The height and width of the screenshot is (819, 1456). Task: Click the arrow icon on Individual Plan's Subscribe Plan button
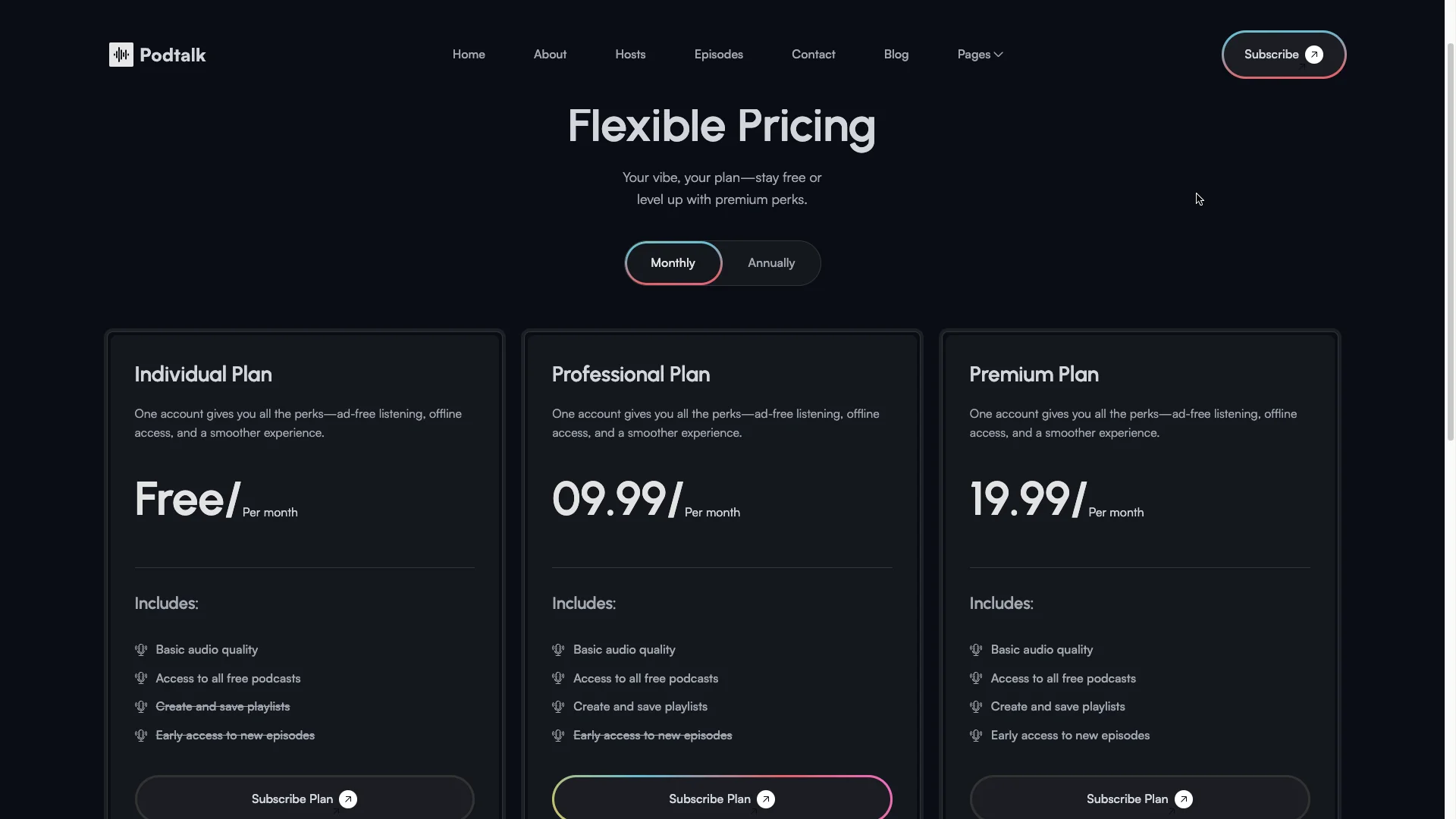(348, 799)
